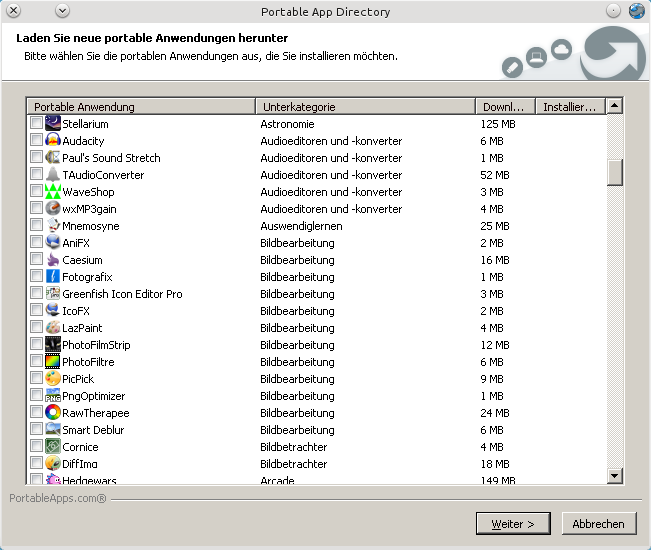Click the Fotografix app icon
The image size is (651, 550).
(53, 277)
